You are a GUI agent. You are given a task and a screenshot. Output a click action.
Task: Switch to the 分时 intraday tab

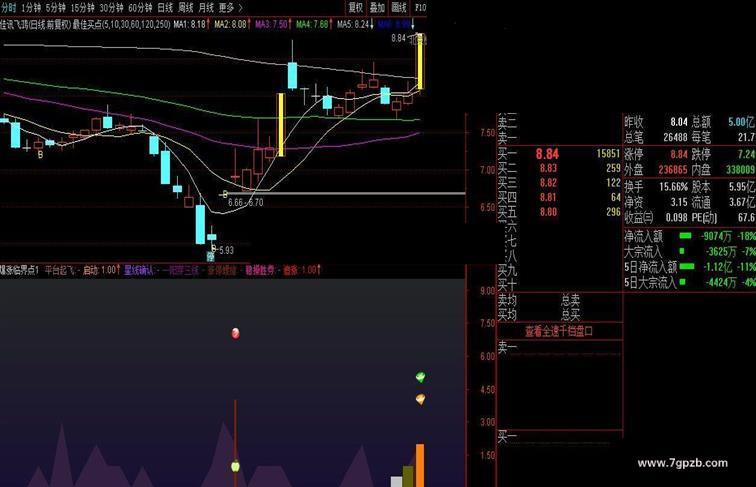click(x=8, y=7)
